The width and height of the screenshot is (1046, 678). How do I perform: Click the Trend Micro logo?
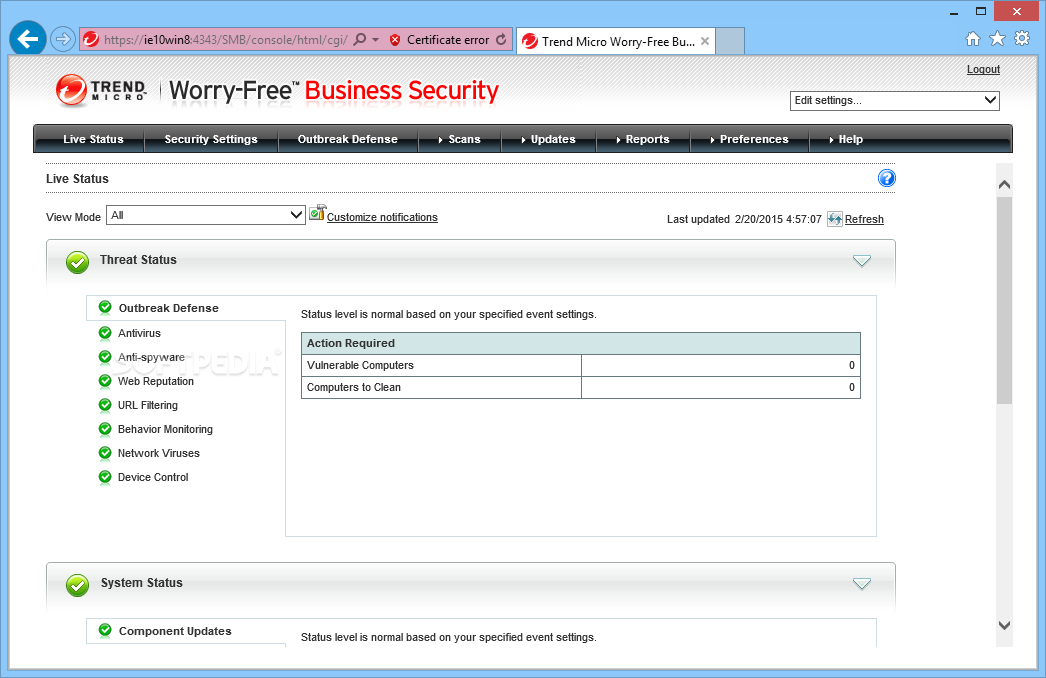tap(101, 91)
